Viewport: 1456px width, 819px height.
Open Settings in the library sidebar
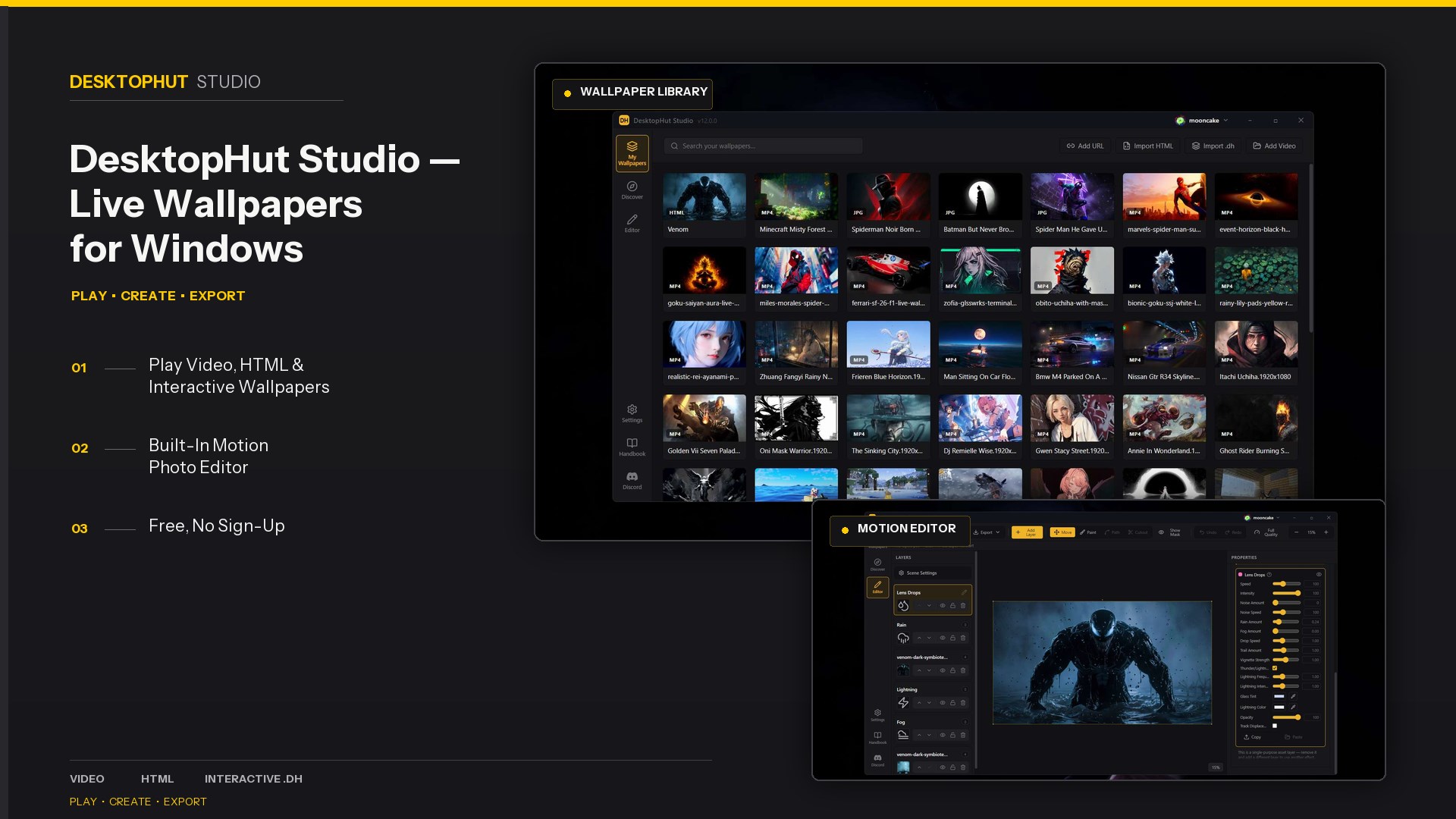point(632,413)
